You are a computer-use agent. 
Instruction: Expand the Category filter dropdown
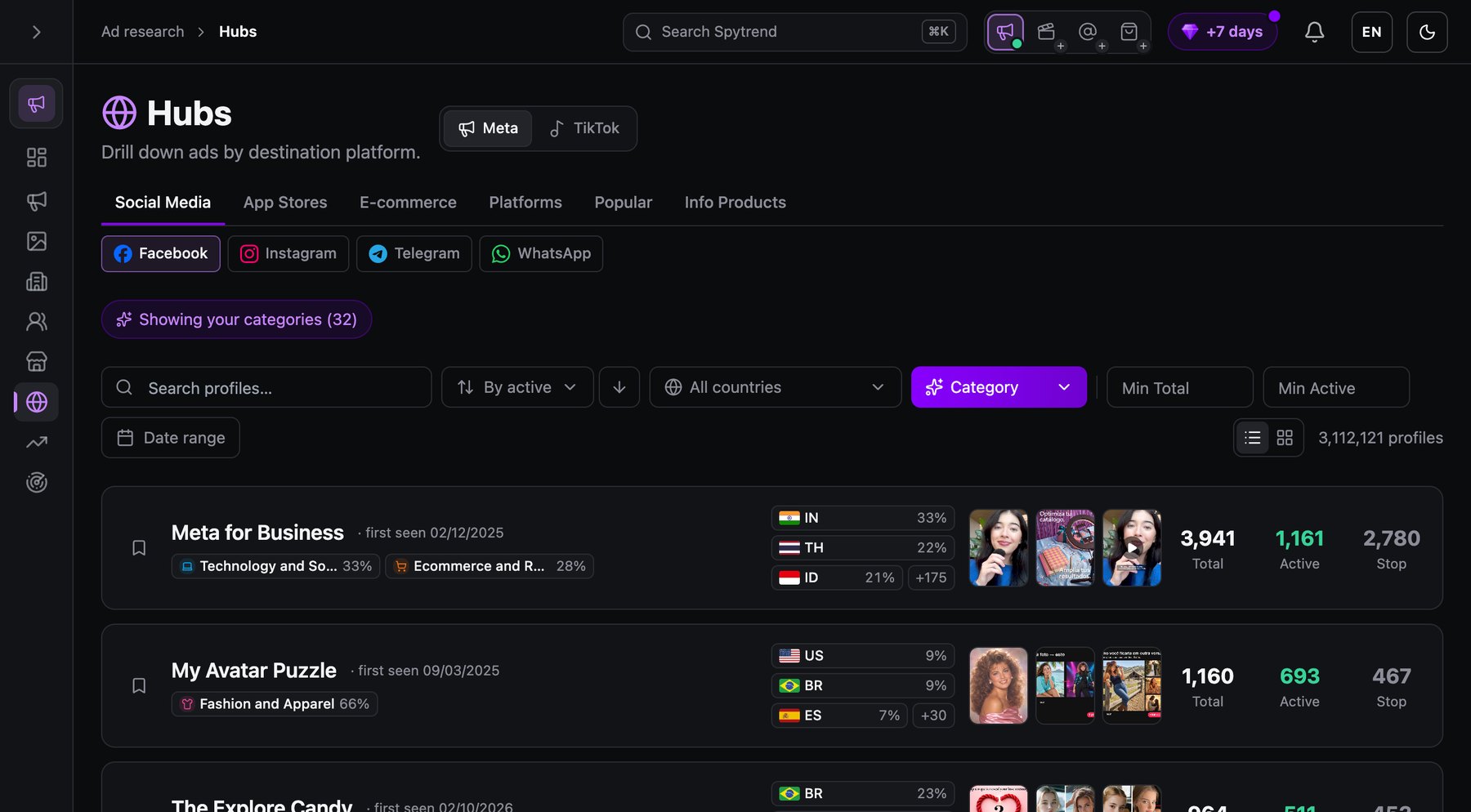(x=999, y=387)
